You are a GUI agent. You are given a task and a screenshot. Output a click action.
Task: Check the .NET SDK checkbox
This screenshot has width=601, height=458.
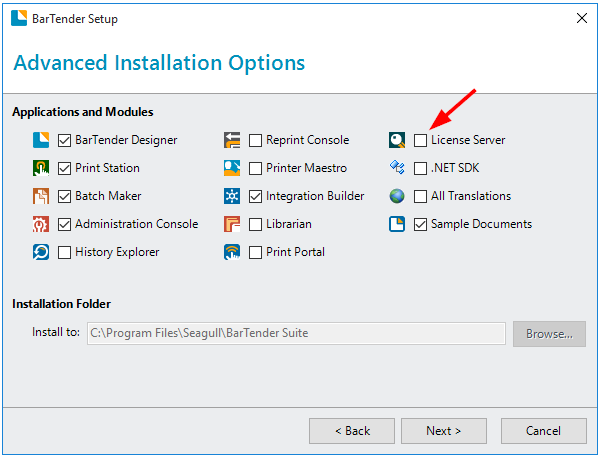420,169
